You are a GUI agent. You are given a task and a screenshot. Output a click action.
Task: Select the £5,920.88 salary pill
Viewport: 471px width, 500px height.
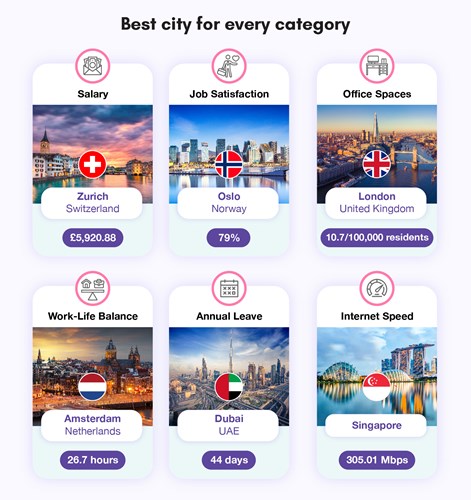click(93, 238)
